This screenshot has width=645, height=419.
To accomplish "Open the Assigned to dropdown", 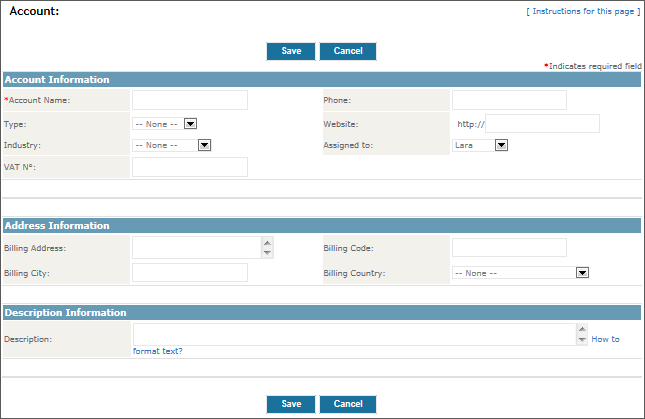I will [481, 145].
